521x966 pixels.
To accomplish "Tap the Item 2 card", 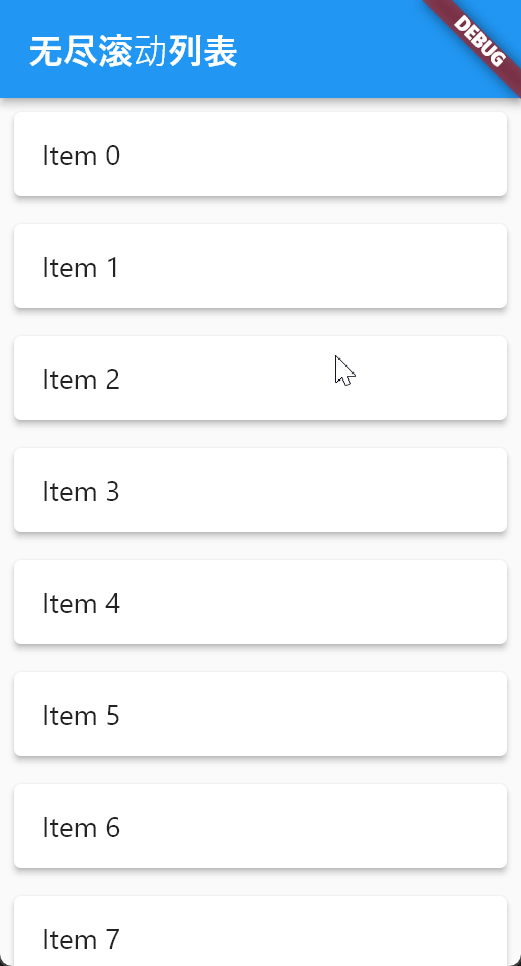I will click(x=260, y=378).
